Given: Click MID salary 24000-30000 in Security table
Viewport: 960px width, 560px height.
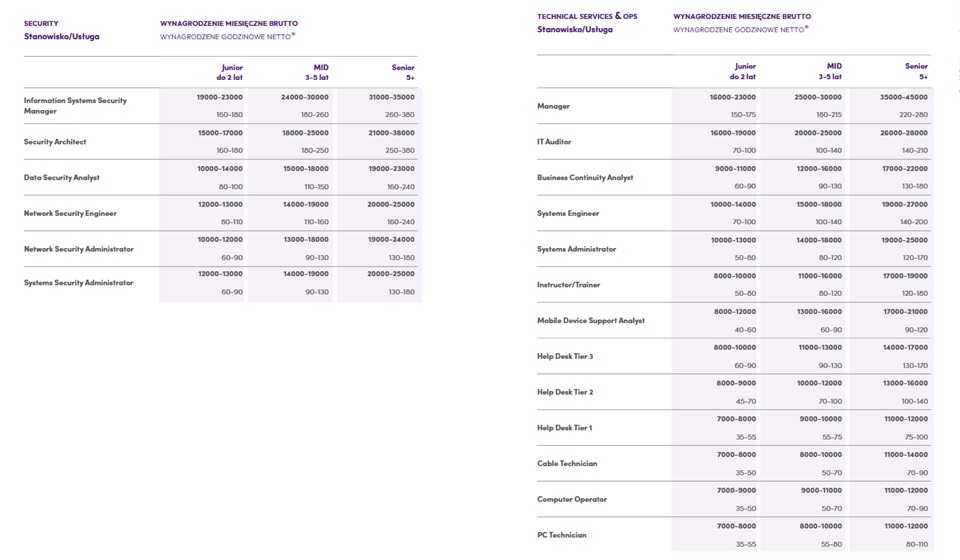Looking at the screenshot, I should click(305, 97).
